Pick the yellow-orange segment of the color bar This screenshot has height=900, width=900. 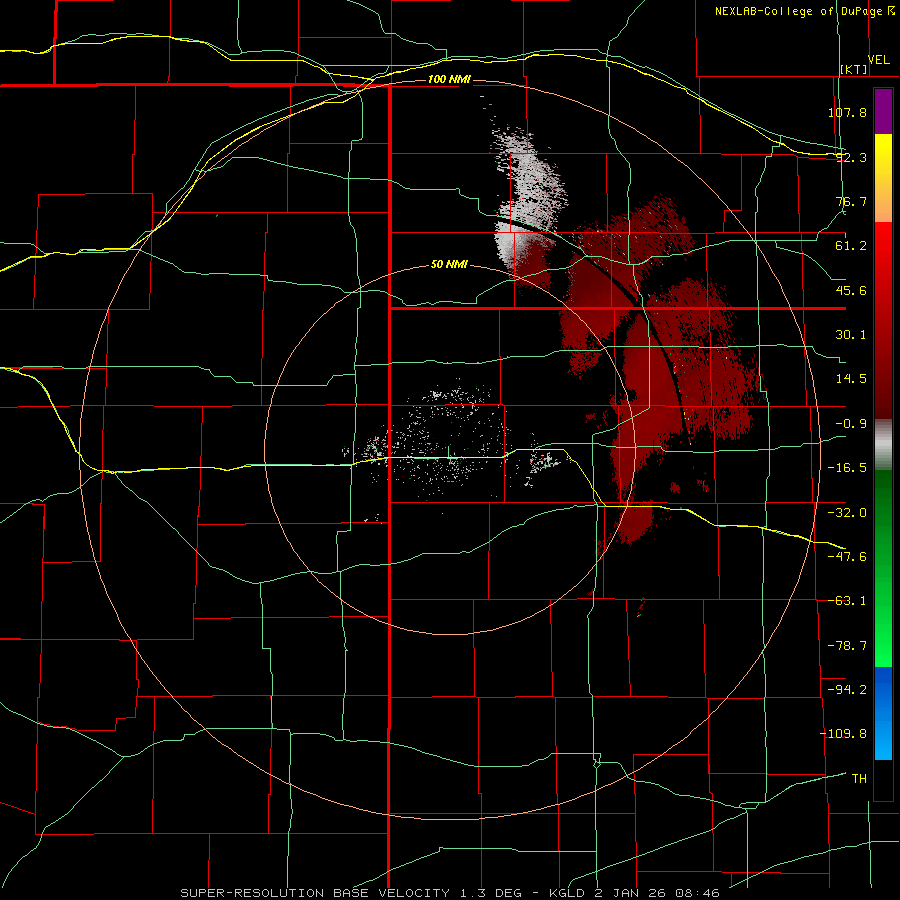[x=883, y=178]
